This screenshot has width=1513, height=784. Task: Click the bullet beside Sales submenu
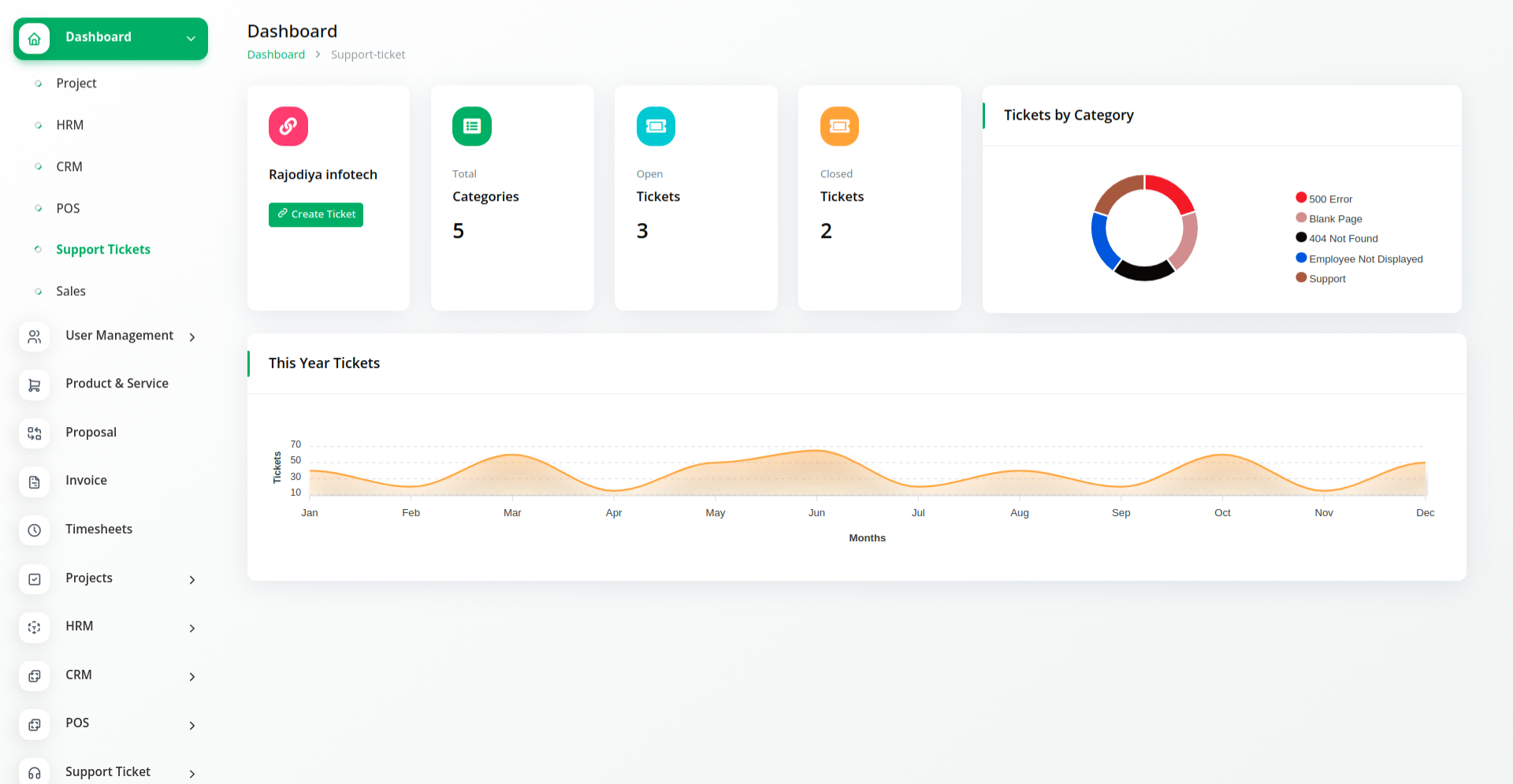click(x=38, y=292)
